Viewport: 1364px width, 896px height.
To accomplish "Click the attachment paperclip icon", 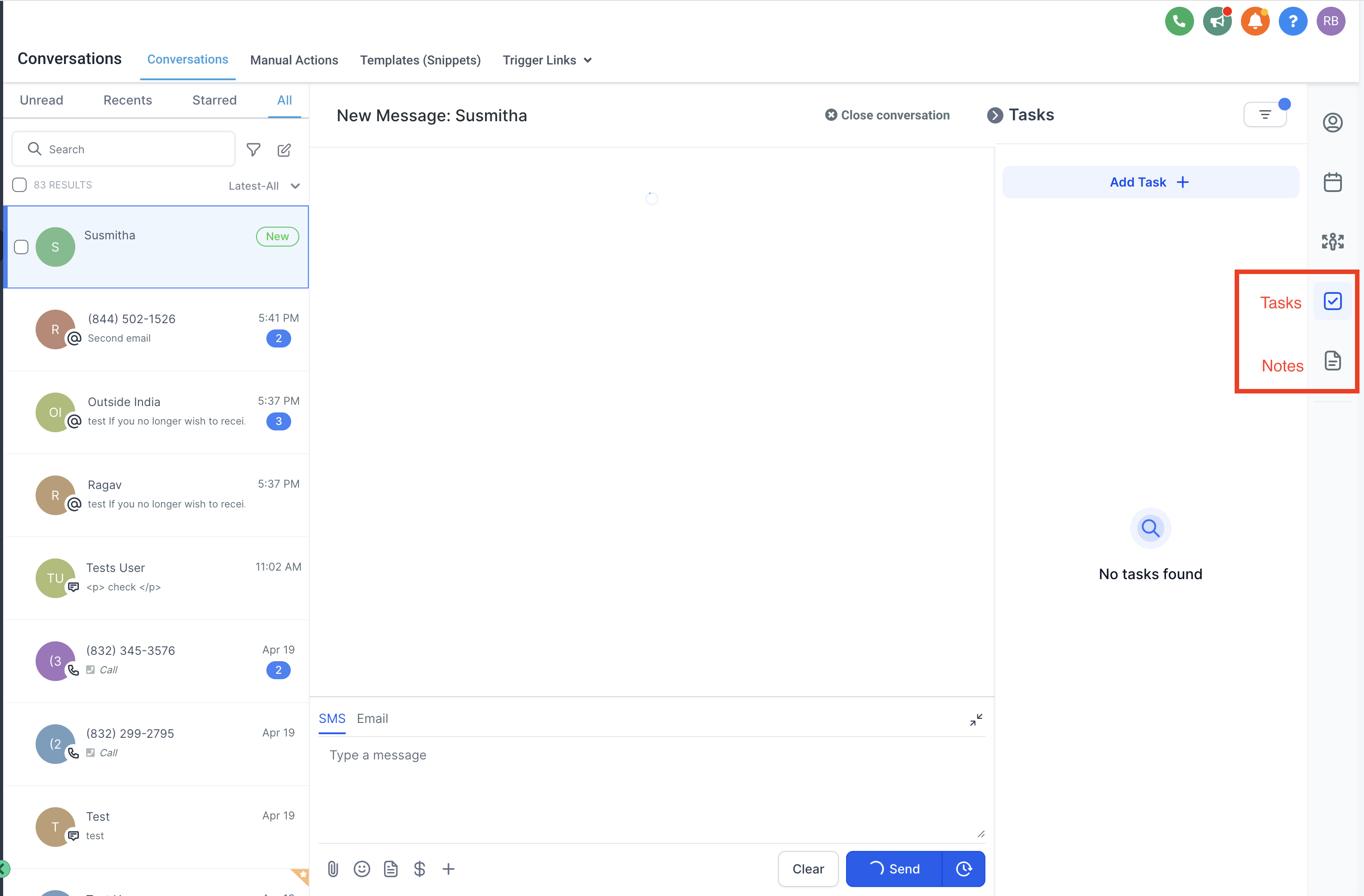I will [x=333, y=869].
